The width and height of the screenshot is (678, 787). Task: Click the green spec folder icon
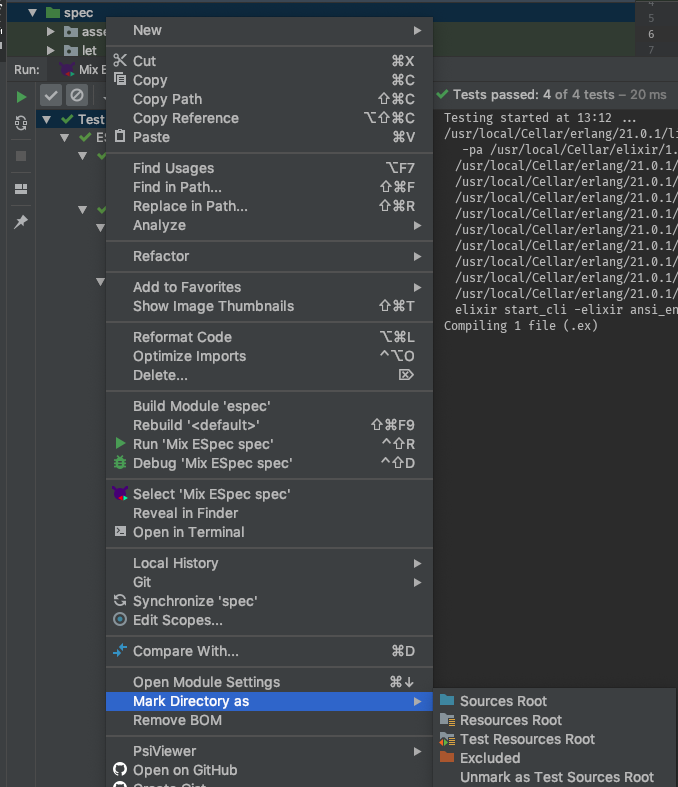click(53, 12)
